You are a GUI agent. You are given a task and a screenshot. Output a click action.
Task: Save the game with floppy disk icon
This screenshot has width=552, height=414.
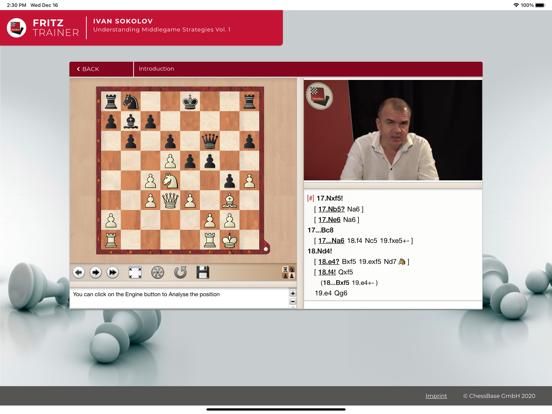203,272
